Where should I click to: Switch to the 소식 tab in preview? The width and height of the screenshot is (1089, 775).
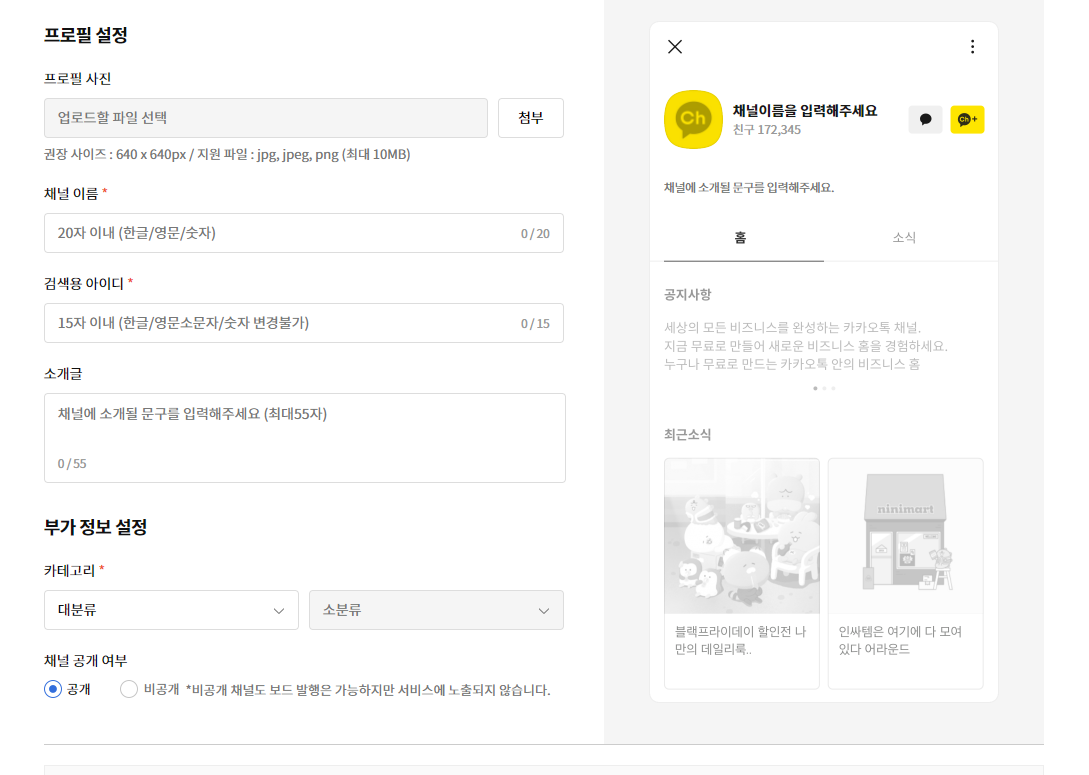coord(904,238)
